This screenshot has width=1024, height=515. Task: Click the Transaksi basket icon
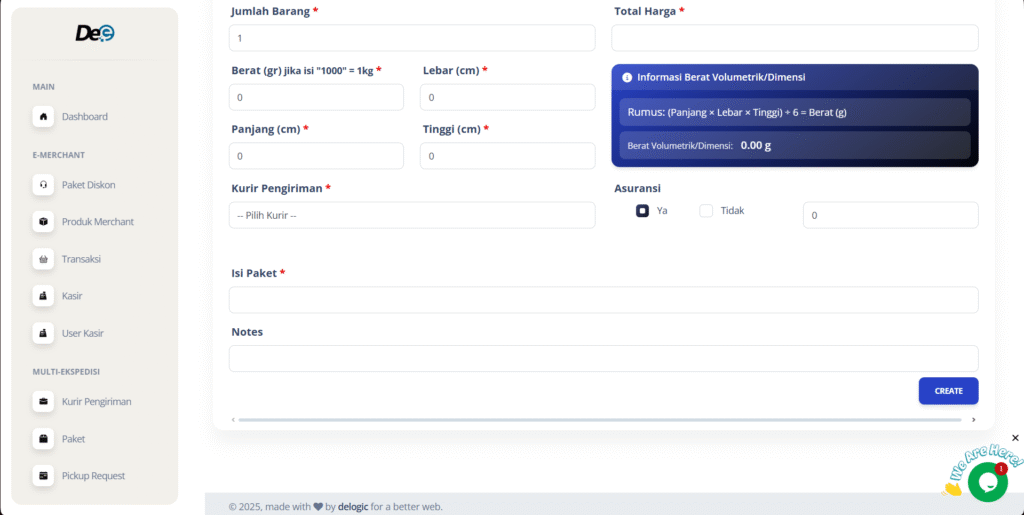pos(43,259)
